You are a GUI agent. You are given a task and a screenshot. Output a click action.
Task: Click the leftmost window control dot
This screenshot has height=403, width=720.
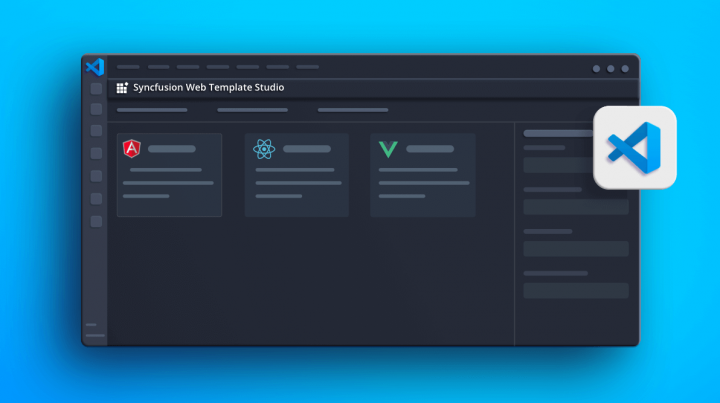point(597,69)
